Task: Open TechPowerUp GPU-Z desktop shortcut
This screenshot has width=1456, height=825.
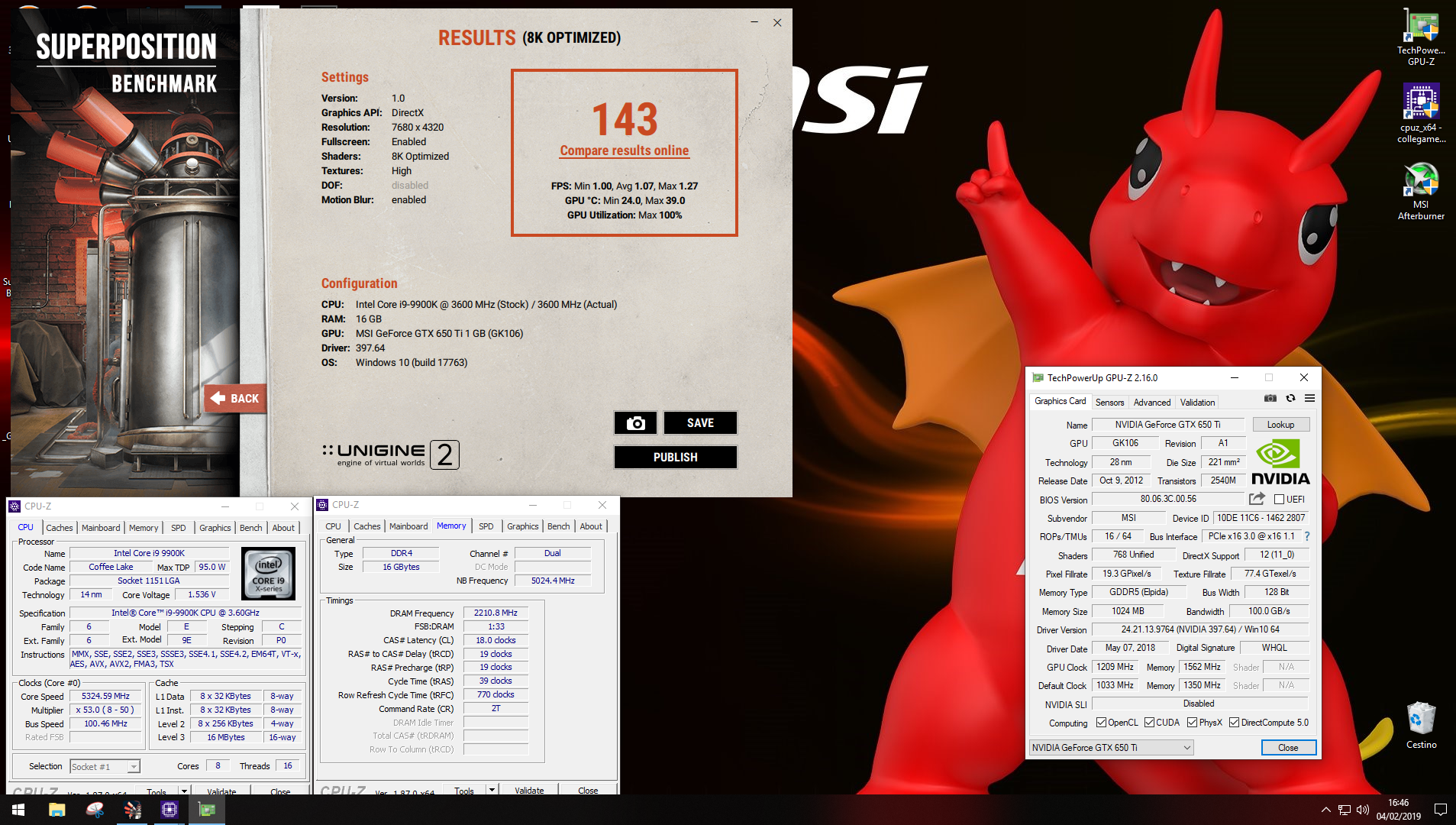Action: point(1421,37)
